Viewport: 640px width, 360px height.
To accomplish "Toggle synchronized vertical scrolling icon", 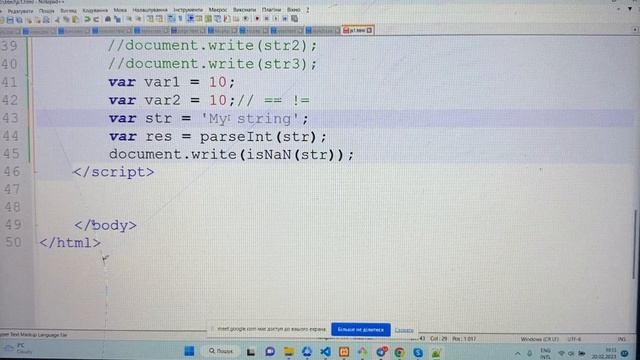I will [x=150, y=19].
